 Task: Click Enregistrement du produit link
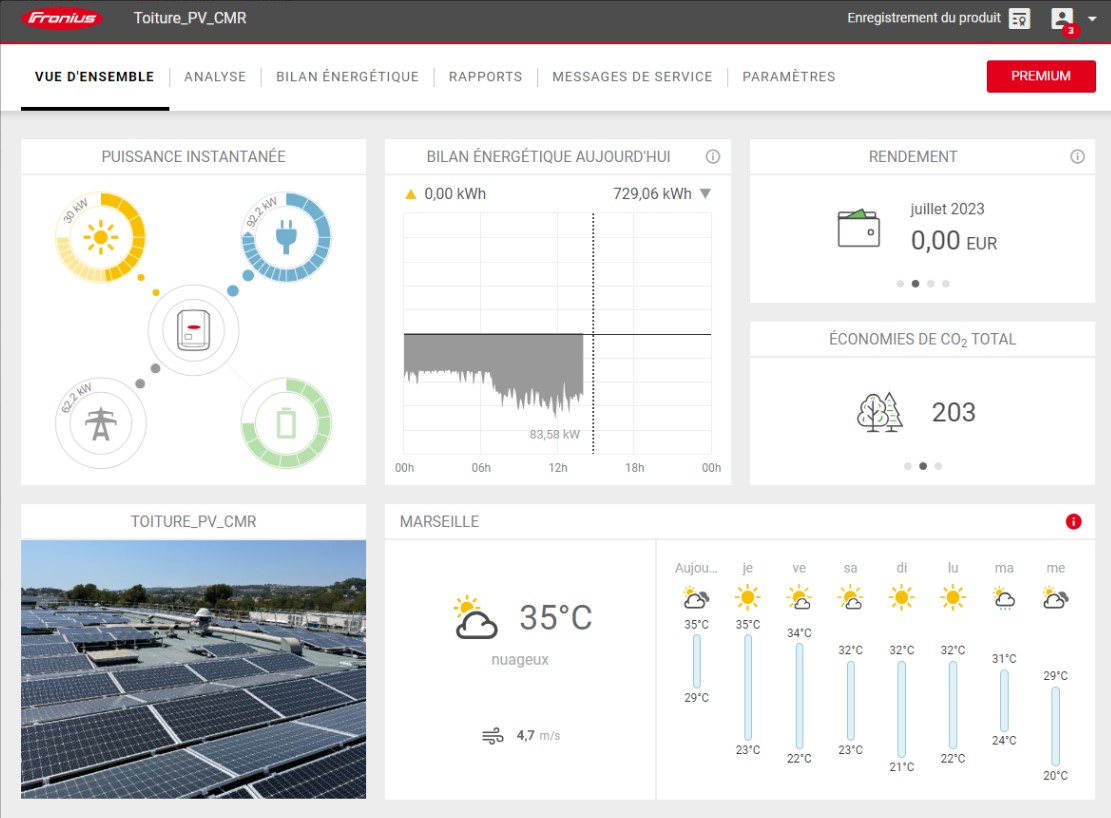tap(923, 18)
